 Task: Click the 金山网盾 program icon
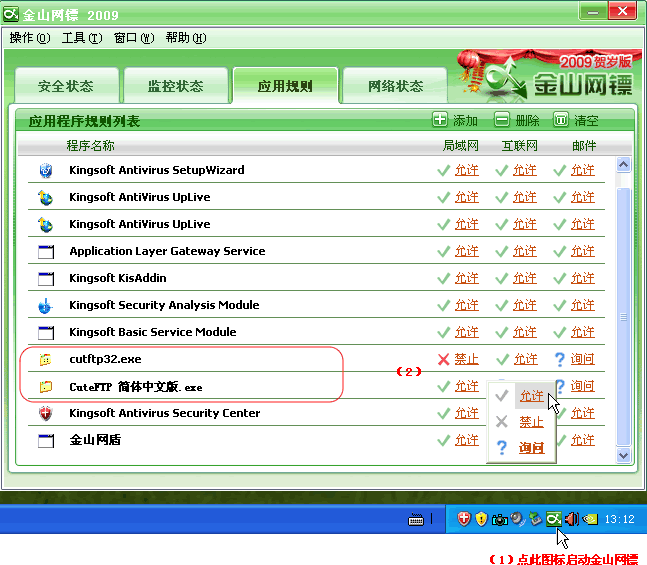[x=46, y=440]
